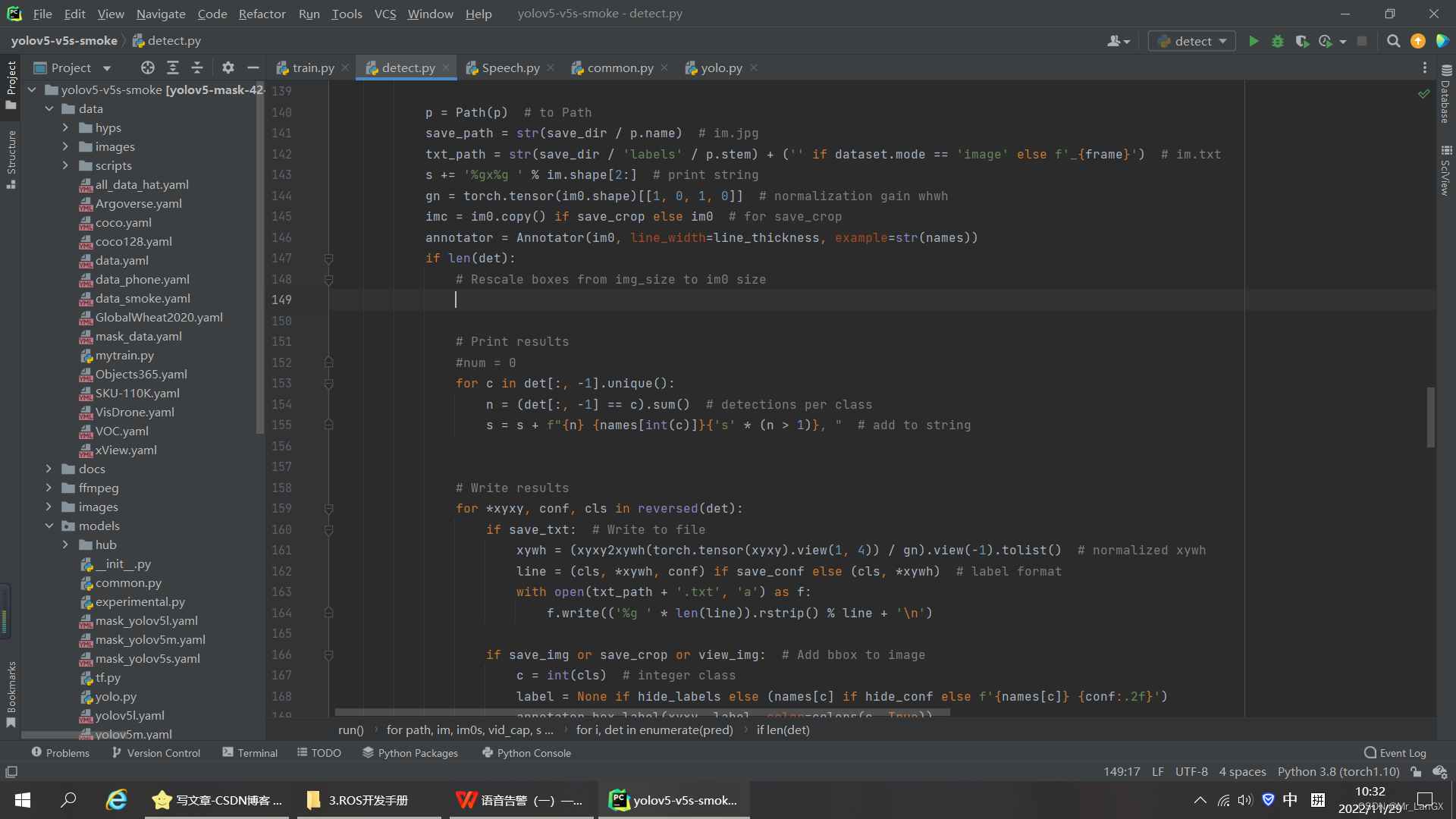Run detect with coverage
The height and width of the screenshot is (819, 1456).
tap(1302, 41)
